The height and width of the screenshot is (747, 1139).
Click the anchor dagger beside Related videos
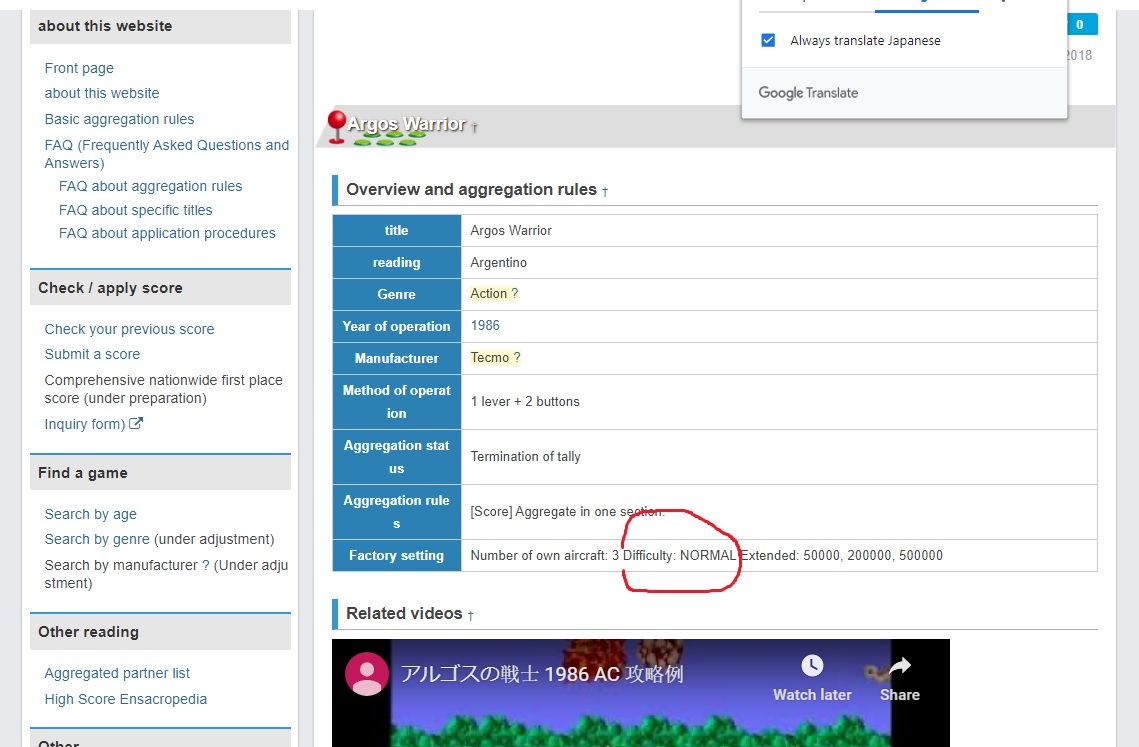(470, 616)
